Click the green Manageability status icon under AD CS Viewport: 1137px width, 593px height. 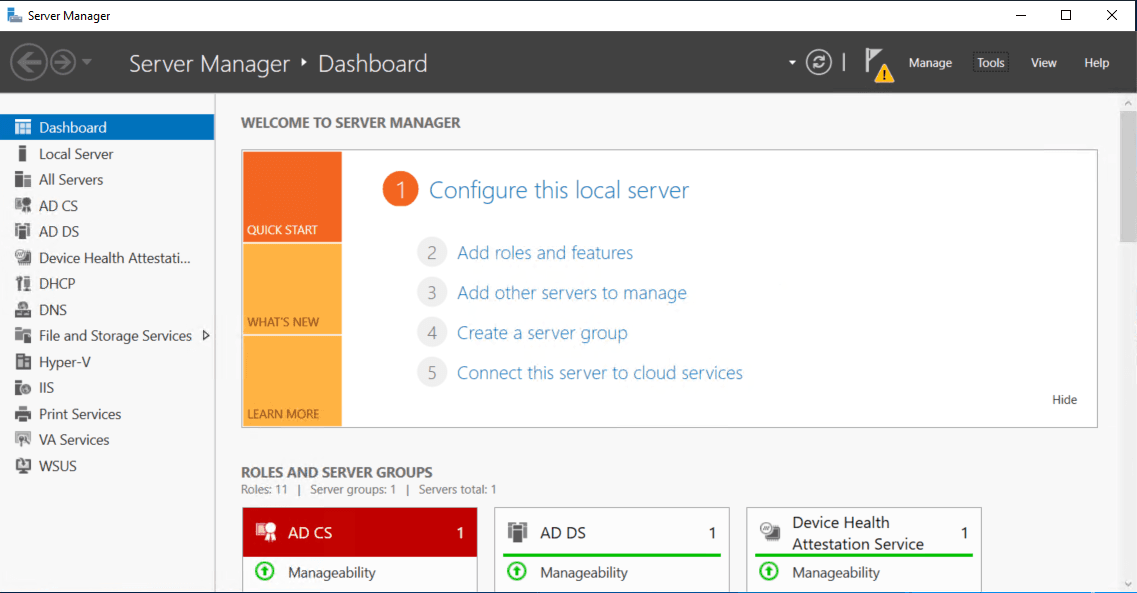[265, 571]
